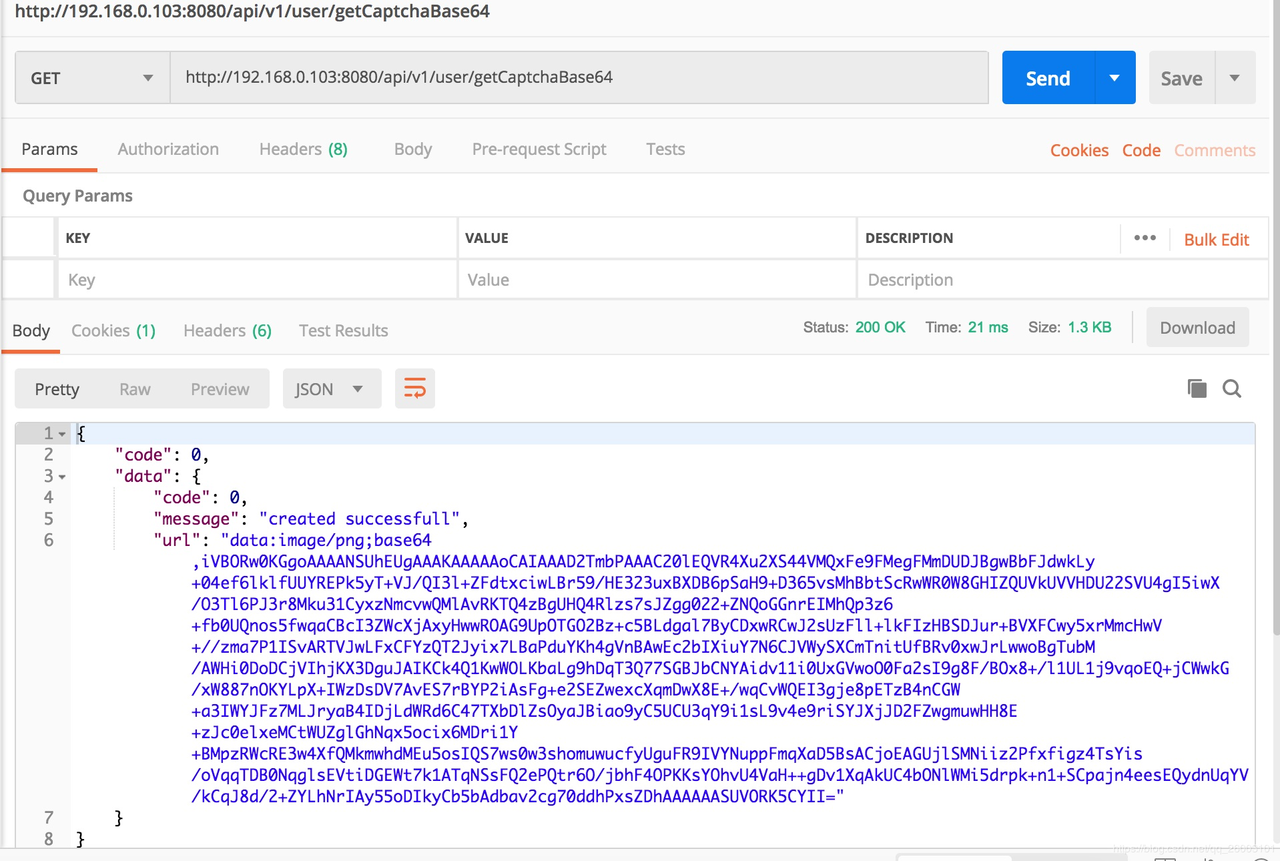
Task: Open the Pre-request Script tab
Action: coord(539,149)
